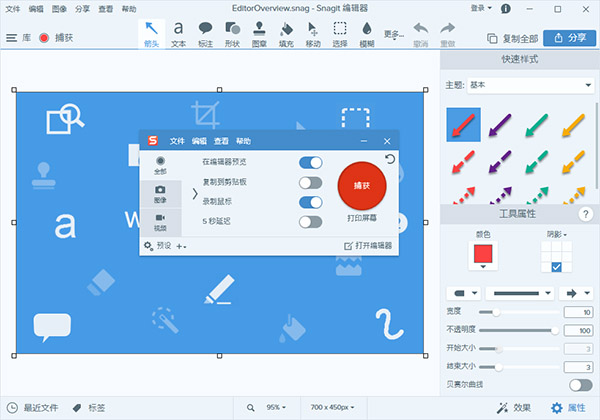The width and height of the screenshot is (600, 420).
Task: Select the Image (图像) capture tab
Action: point(161,194)
